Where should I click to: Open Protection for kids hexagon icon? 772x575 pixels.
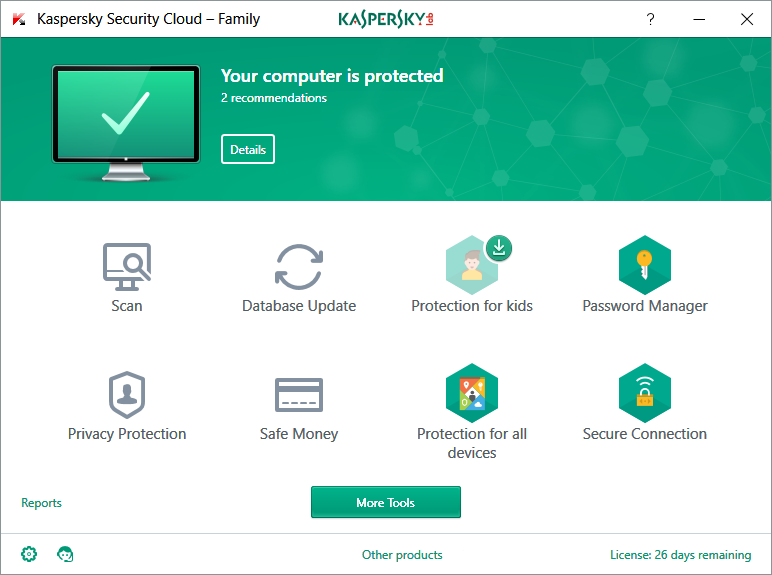pyautogui.click(x=472, y=265)
